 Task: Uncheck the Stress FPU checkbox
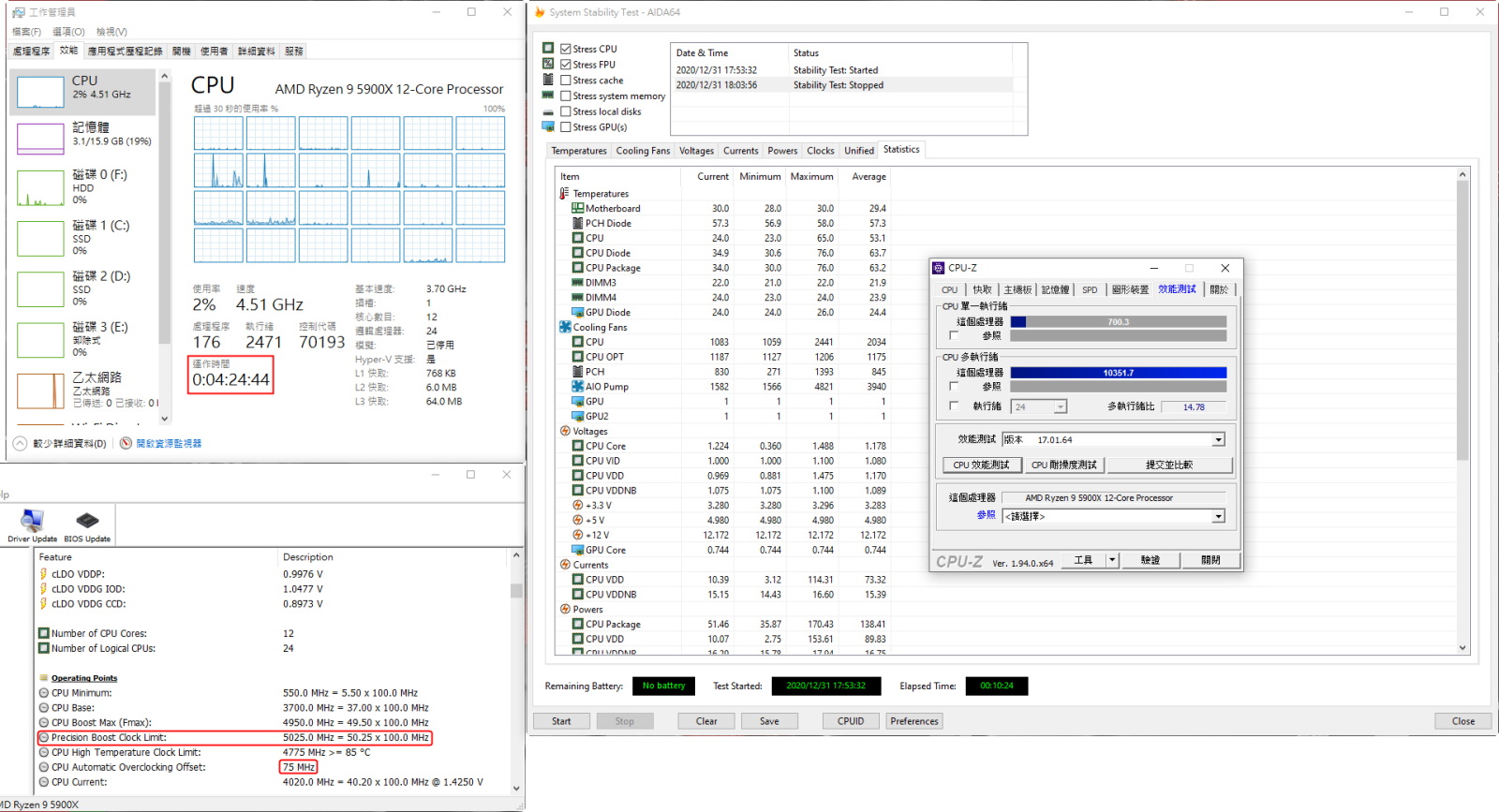[566, 65]
